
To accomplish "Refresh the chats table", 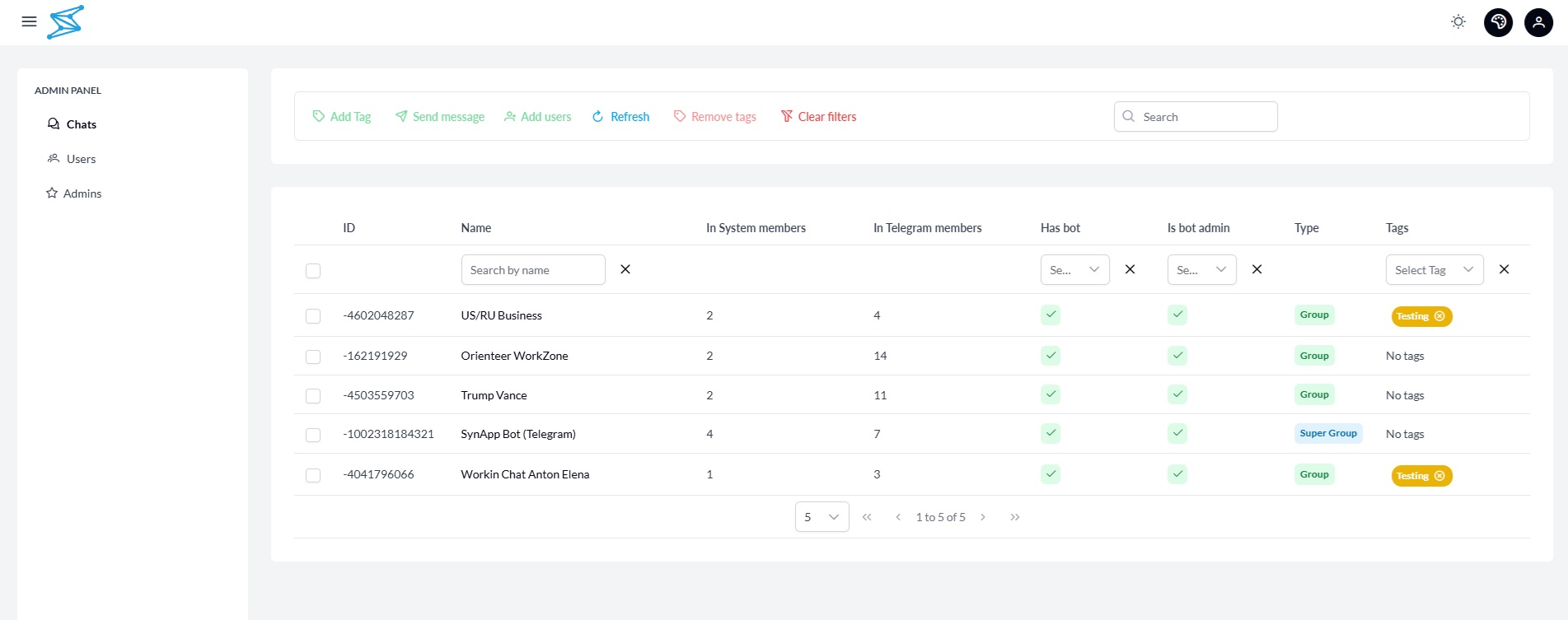I will 621,117.
